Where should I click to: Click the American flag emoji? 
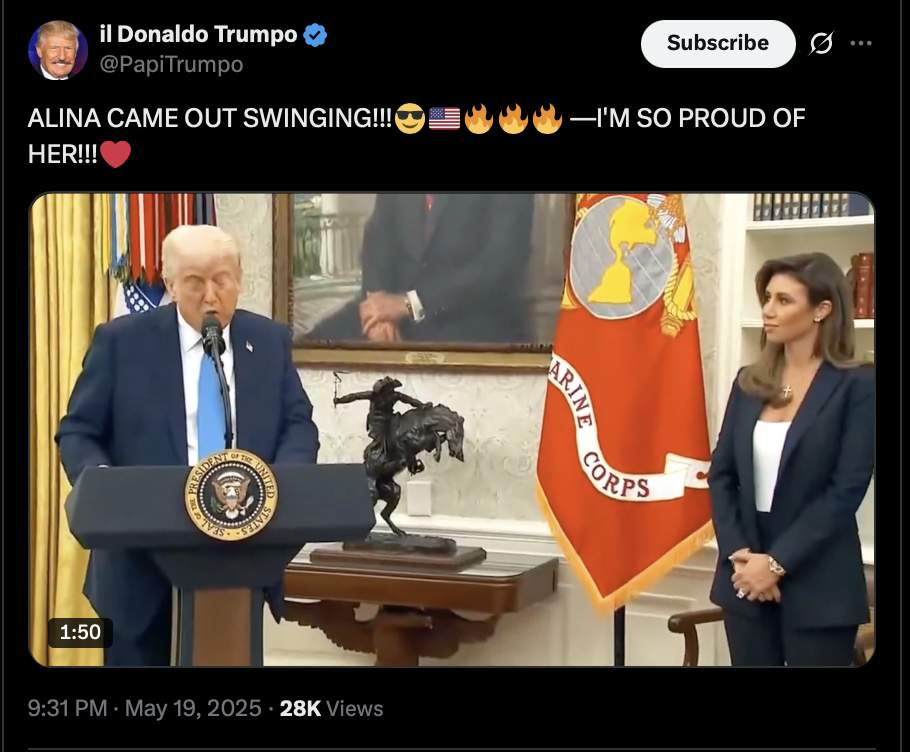tap(444, 118)
